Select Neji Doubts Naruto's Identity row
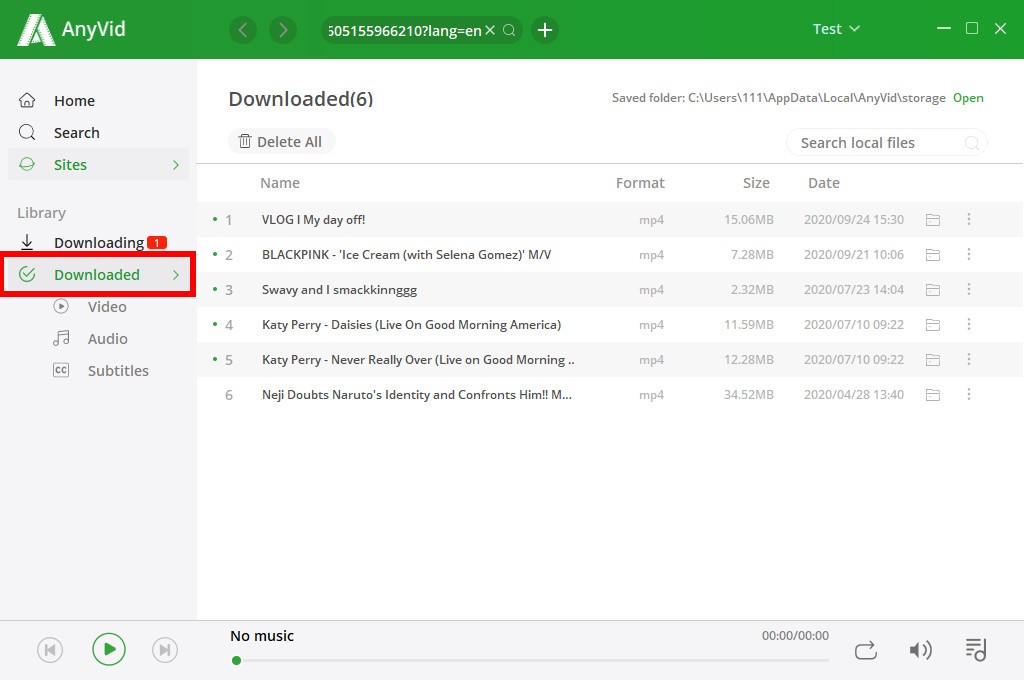The image size is (1024, 680). click(x=609, y=395)
